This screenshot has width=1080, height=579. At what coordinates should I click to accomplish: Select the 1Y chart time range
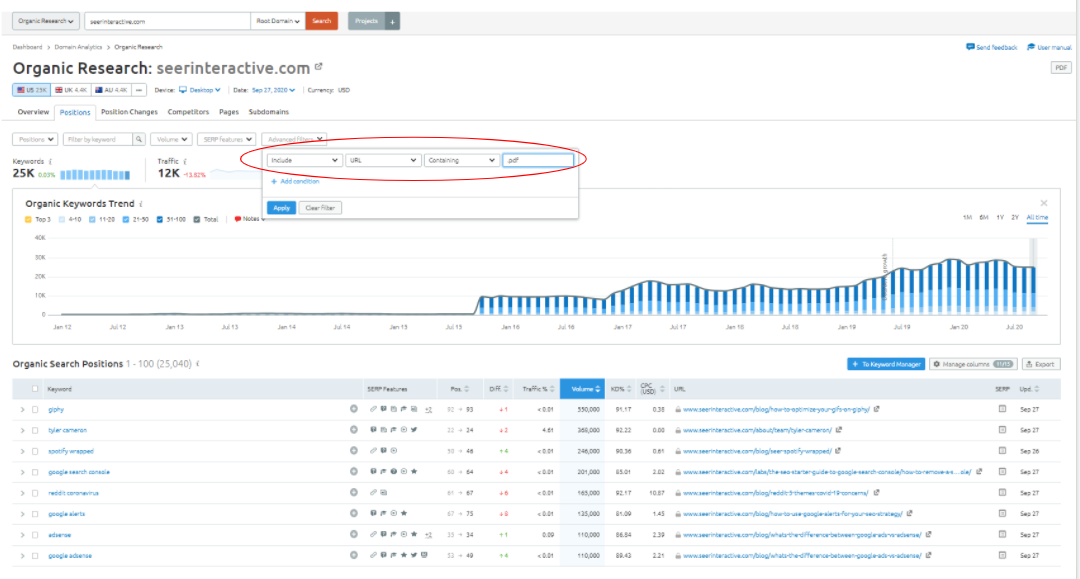(999, 217)
